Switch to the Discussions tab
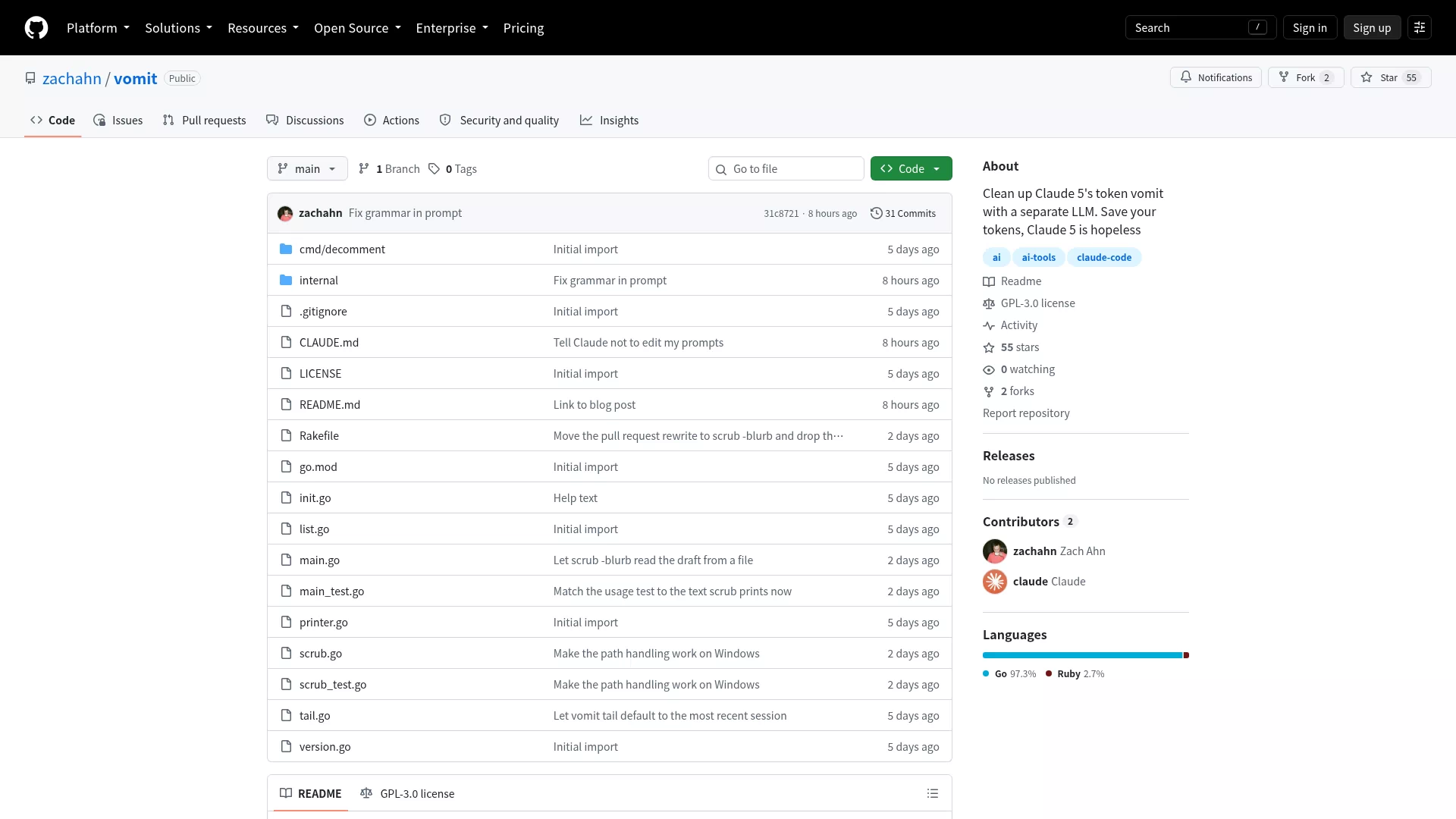The height and width of the screenshot is (819, 1456). (x=305, y=121)
